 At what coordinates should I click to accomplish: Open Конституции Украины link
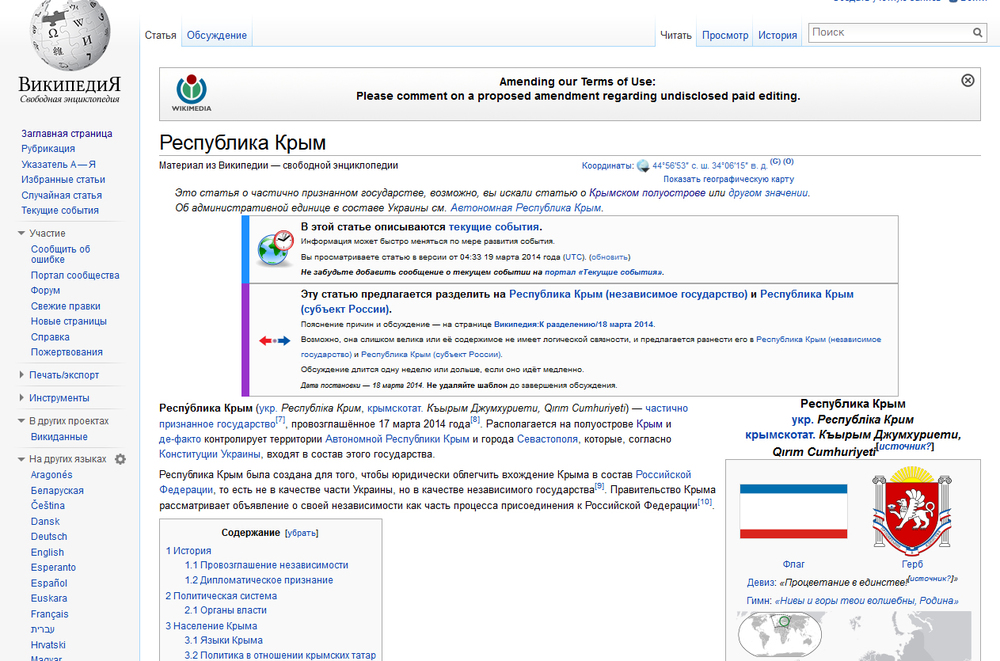(x=210, y=454)
